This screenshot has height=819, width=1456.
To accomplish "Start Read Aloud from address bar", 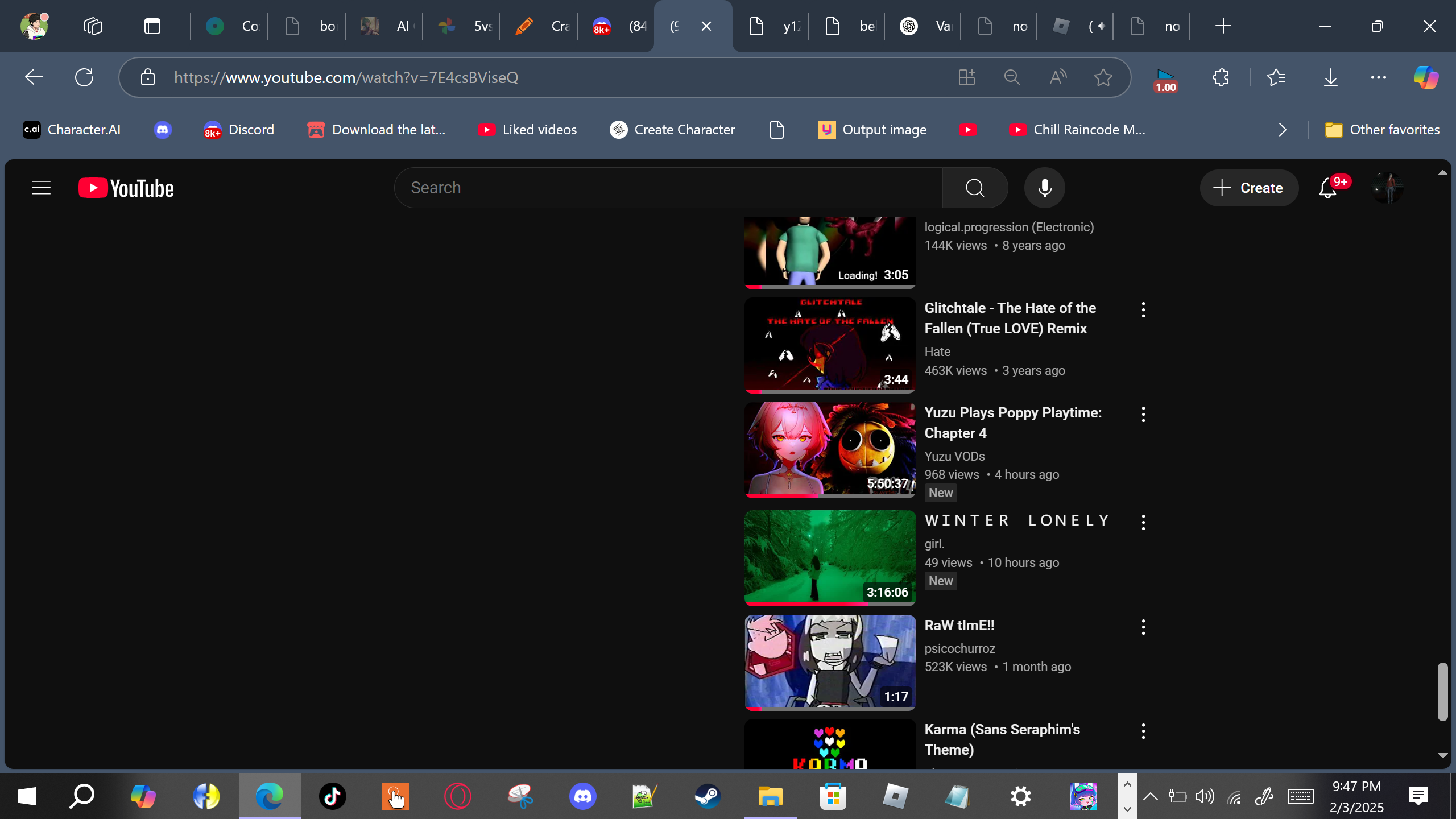I will [1057, 77].
